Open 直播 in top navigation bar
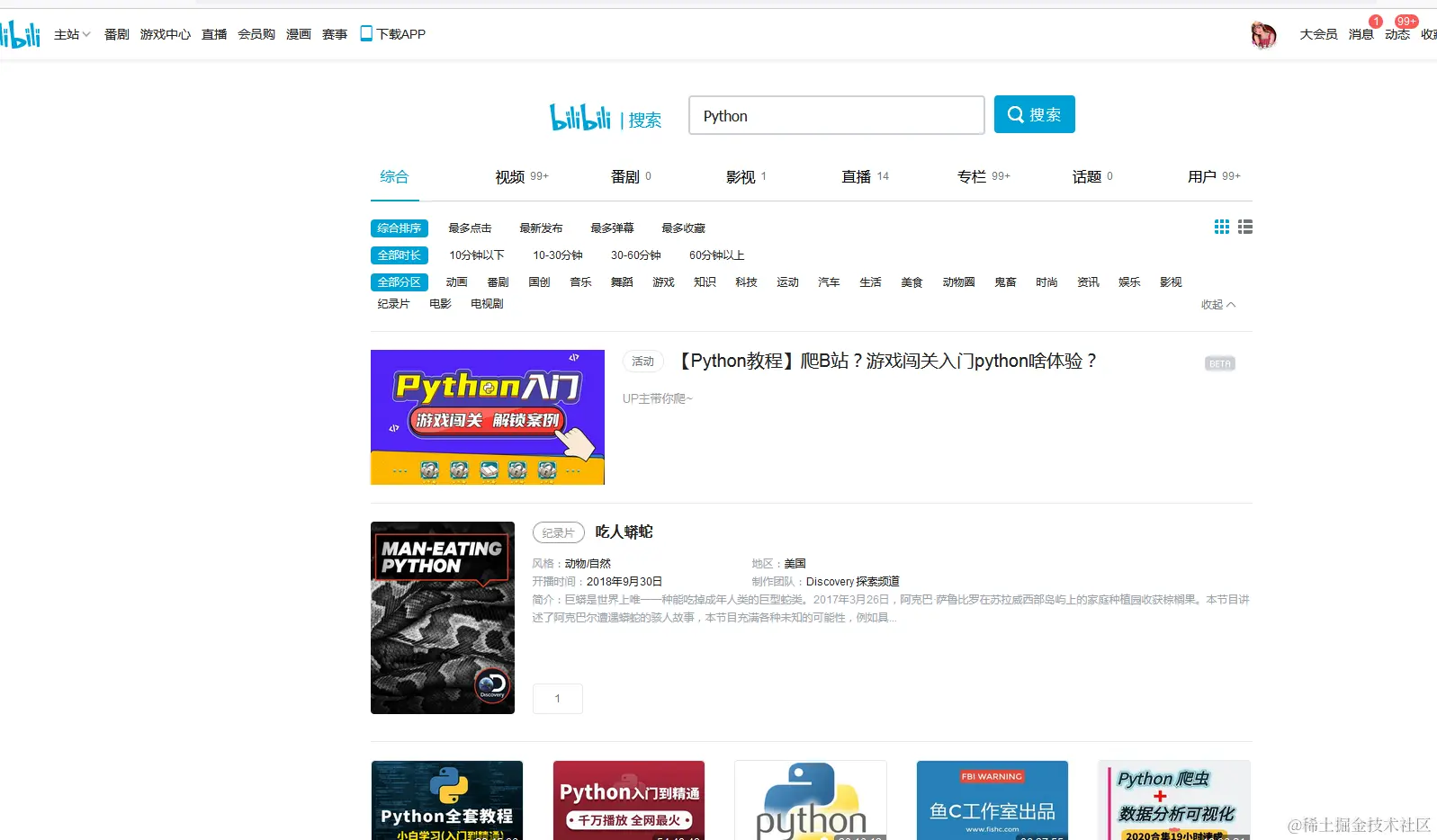The height and width of the screenshot is (840, 1437). [214, 34]
